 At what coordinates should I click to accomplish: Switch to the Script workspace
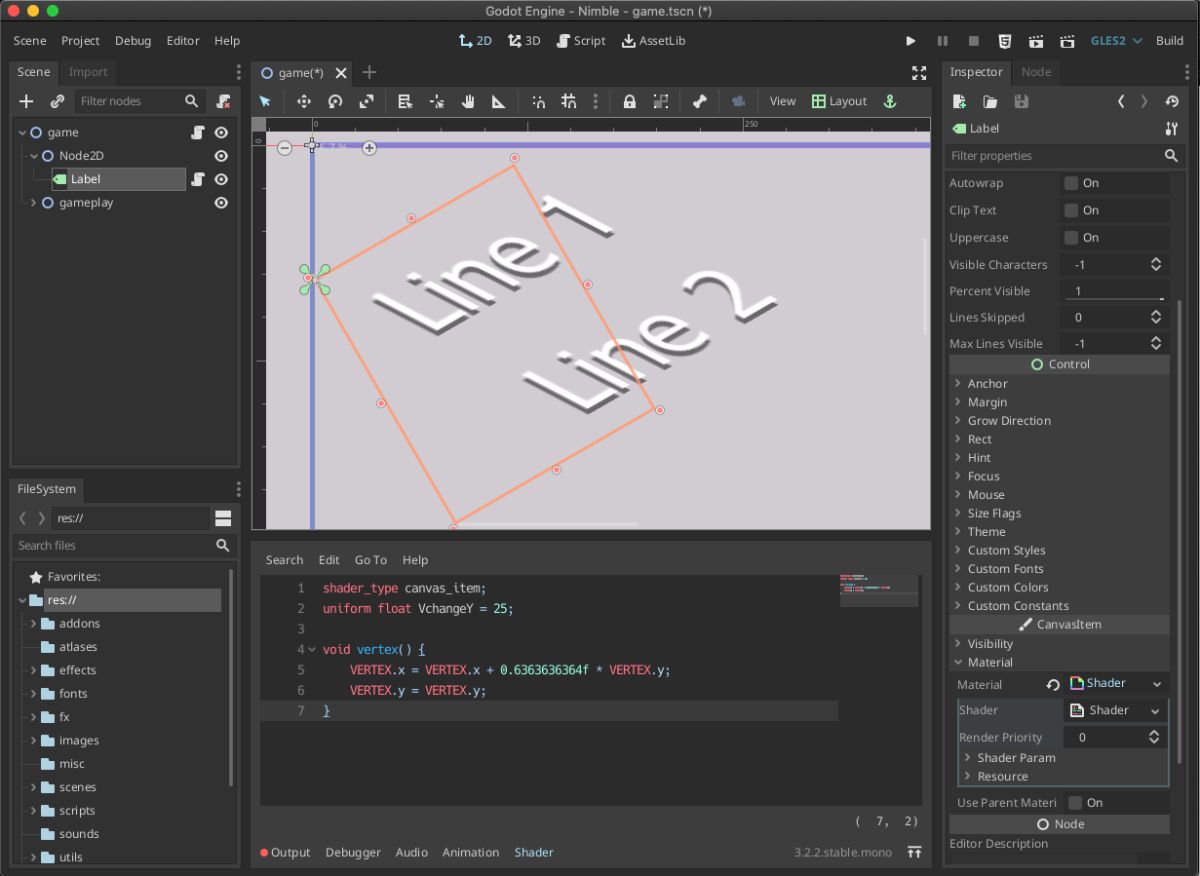point(580,41)
